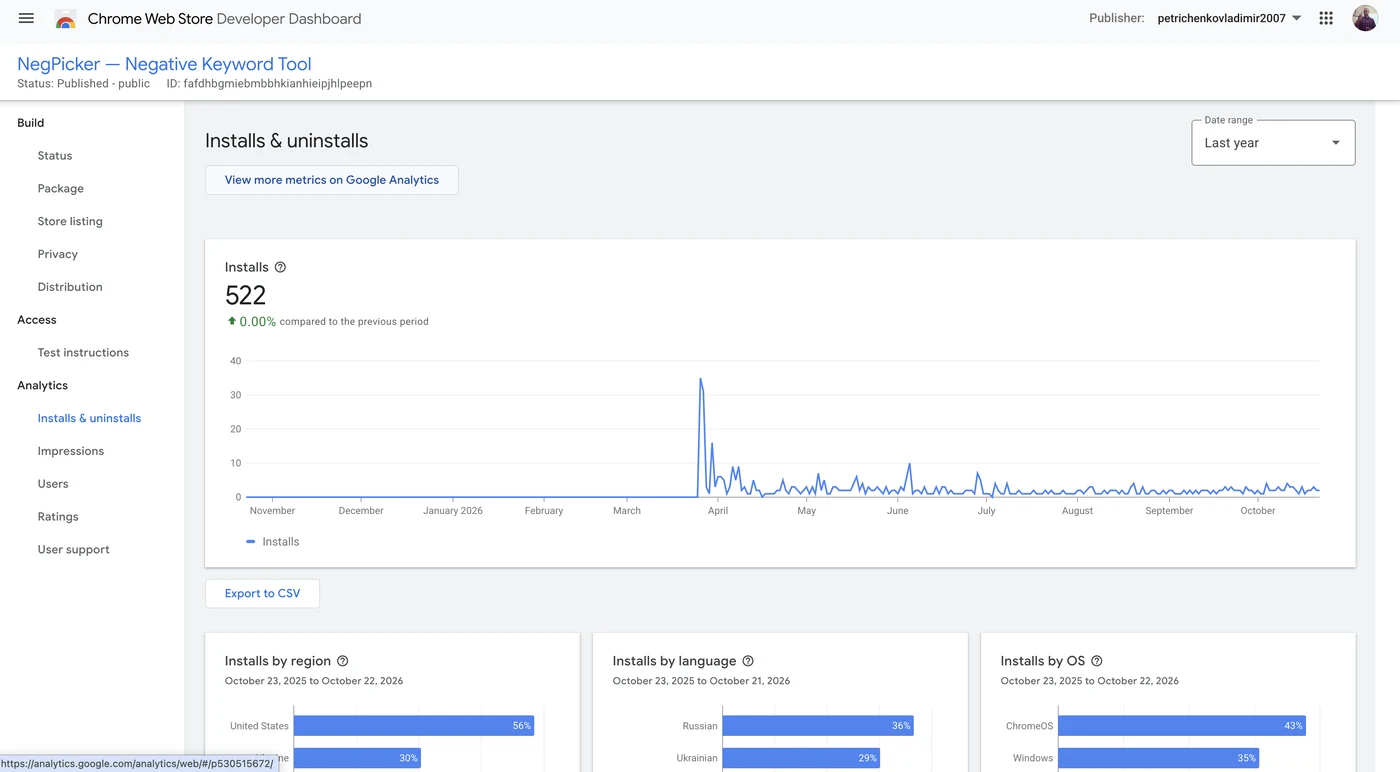Go to Status in the sidebar

pos(55,156)
